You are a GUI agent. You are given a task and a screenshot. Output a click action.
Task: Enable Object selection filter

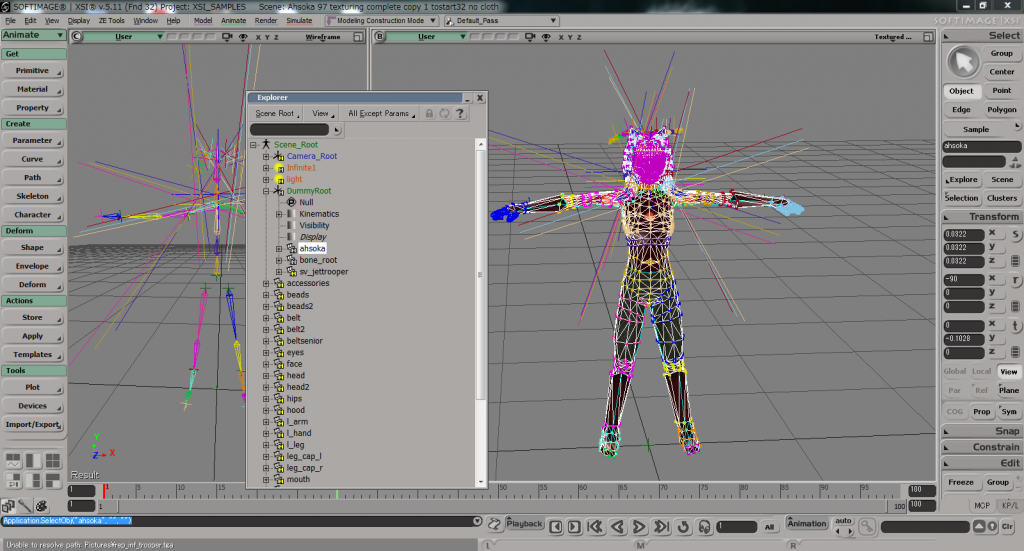pos(961,91)
